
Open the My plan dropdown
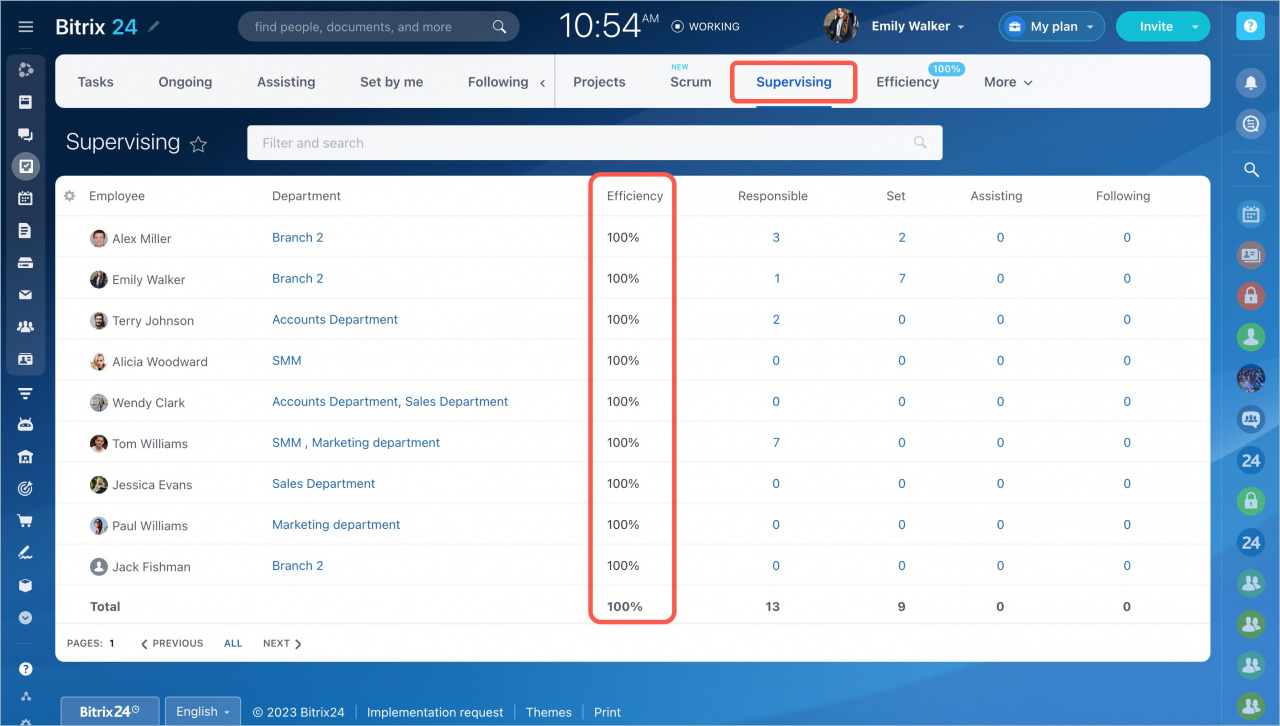click(1051, 27)
